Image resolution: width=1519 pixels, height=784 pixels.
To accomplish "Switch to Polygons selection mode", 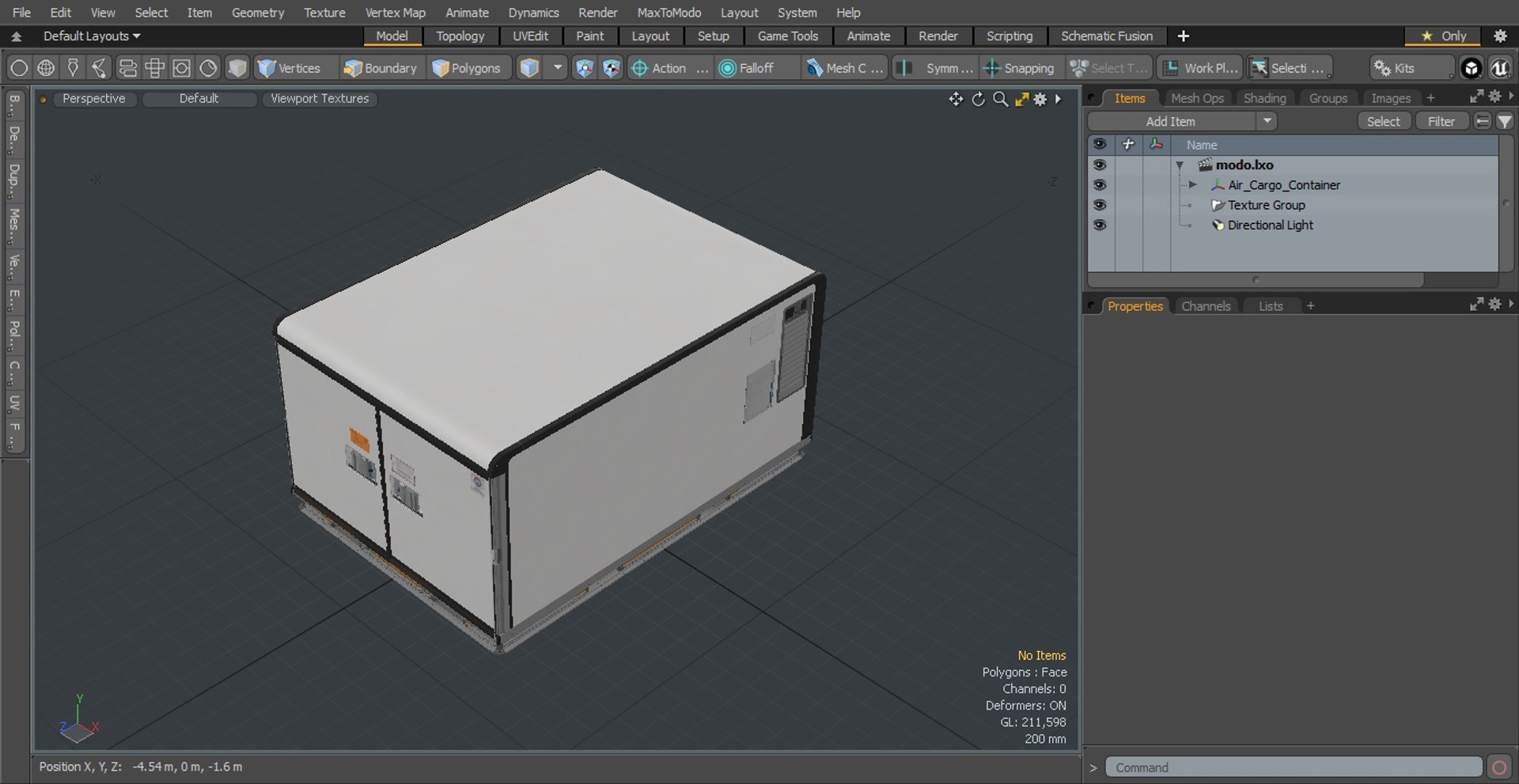I will 467,68.
